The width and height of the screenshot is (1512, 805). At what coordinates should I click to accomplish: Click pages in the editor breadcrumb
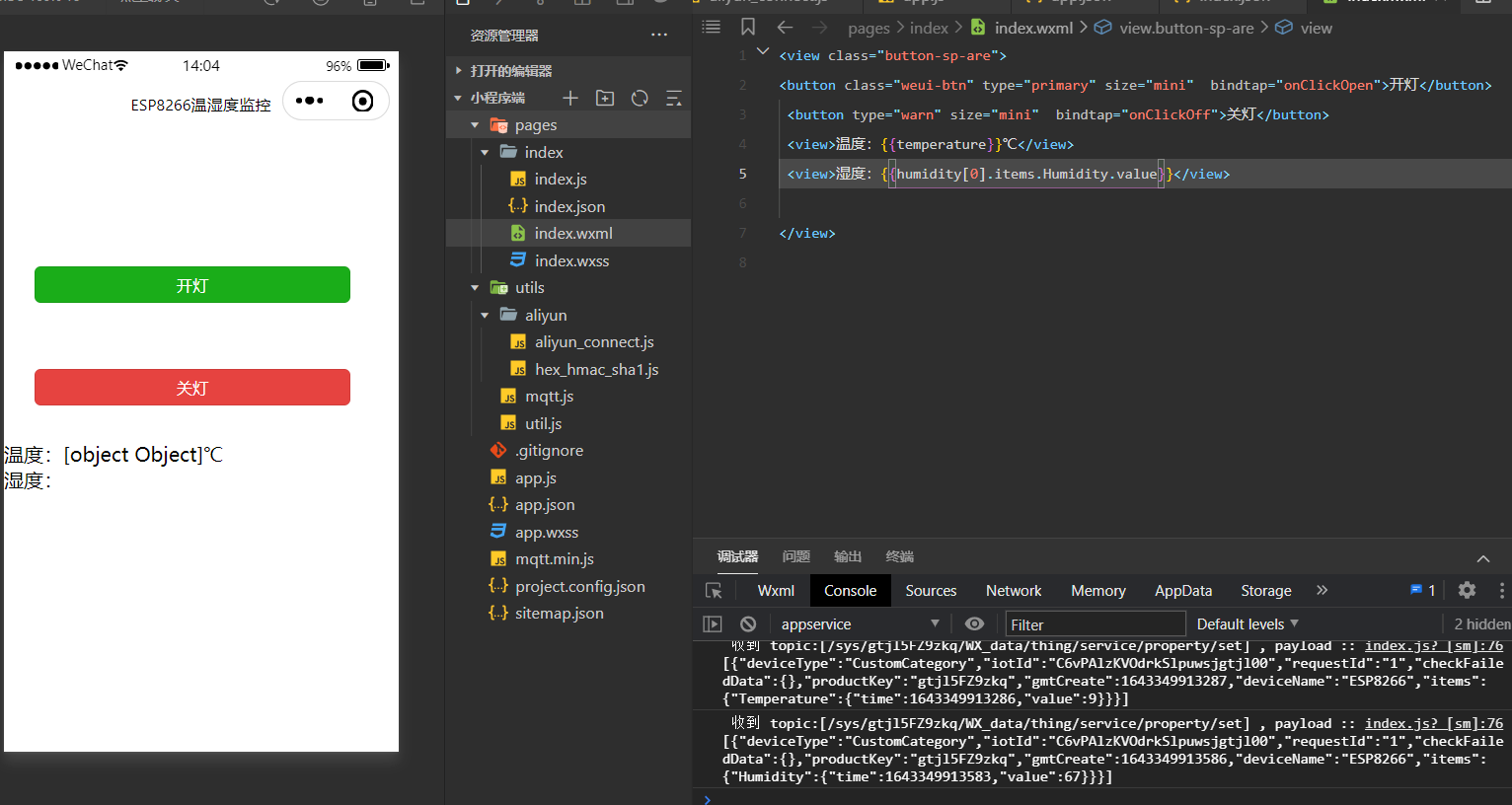(869, 28)
